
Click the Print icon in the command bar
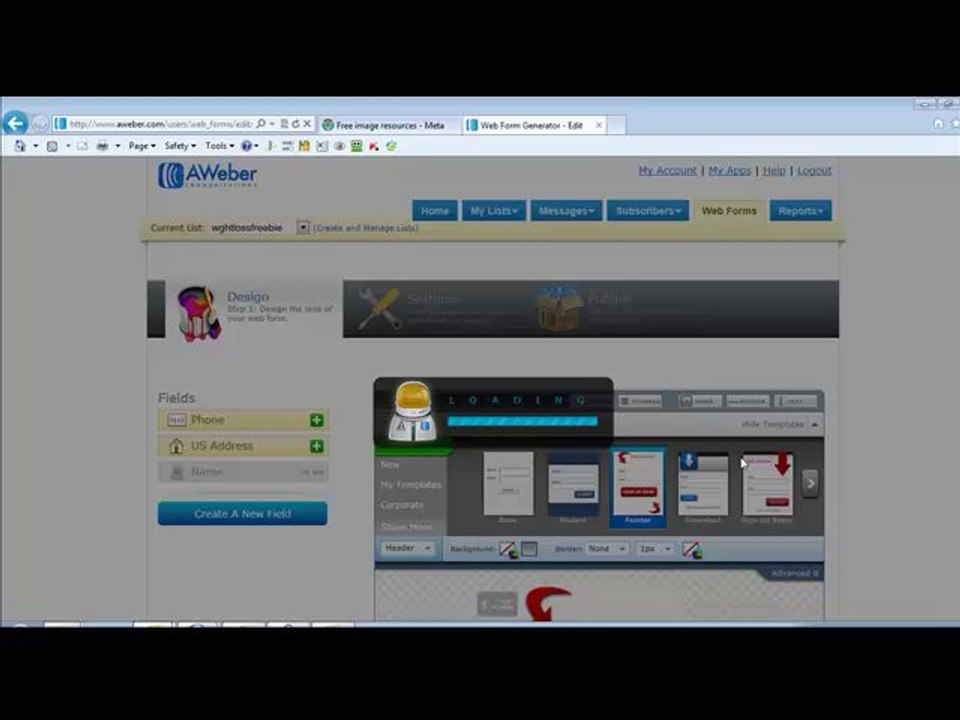pyautogui.click(x=102, y=146)
